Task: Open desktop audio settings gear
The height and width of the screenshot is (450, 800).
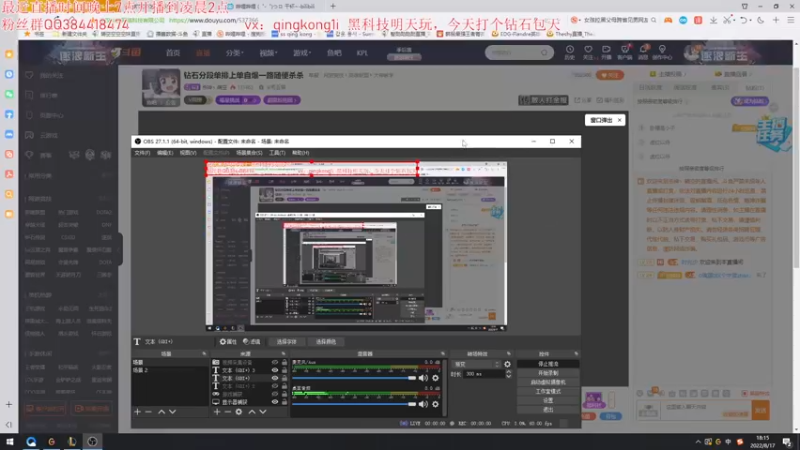Action: [x=435, y=404]
